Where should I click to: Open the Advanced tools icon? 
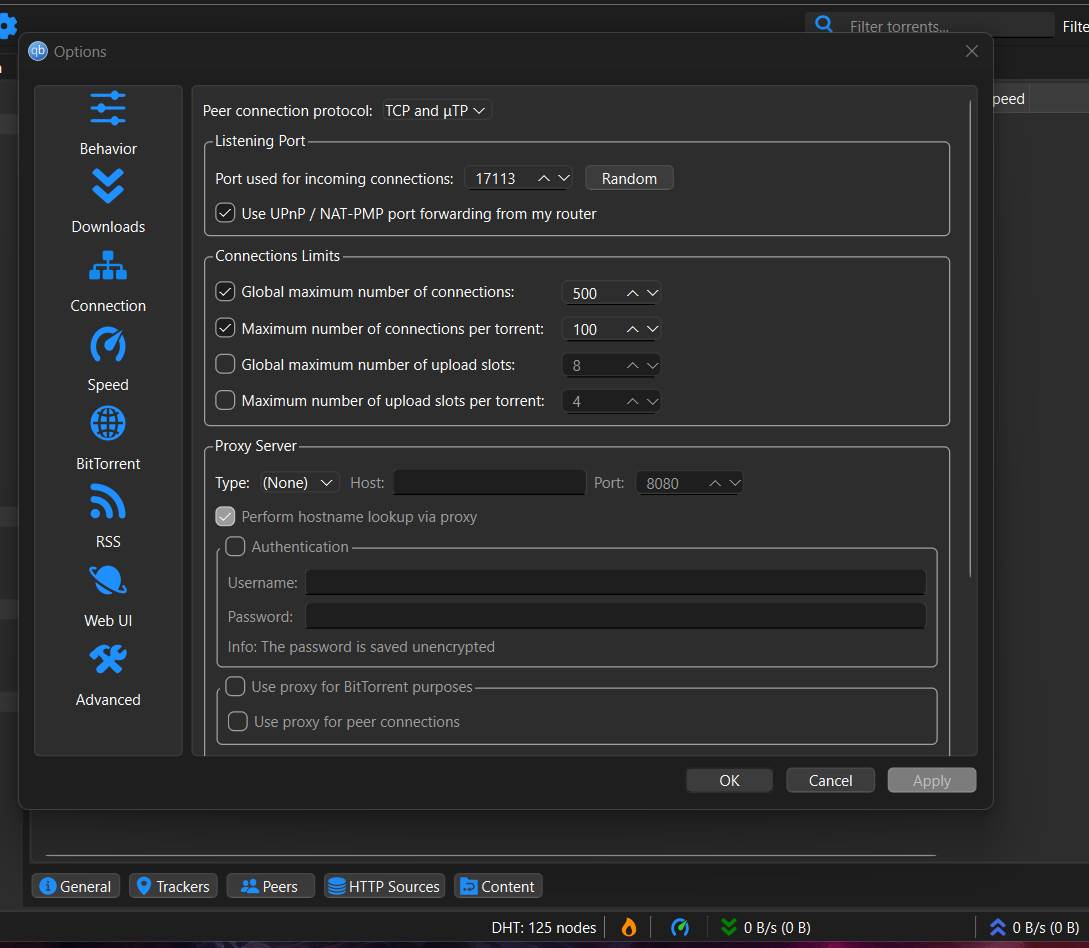(108, 659)
